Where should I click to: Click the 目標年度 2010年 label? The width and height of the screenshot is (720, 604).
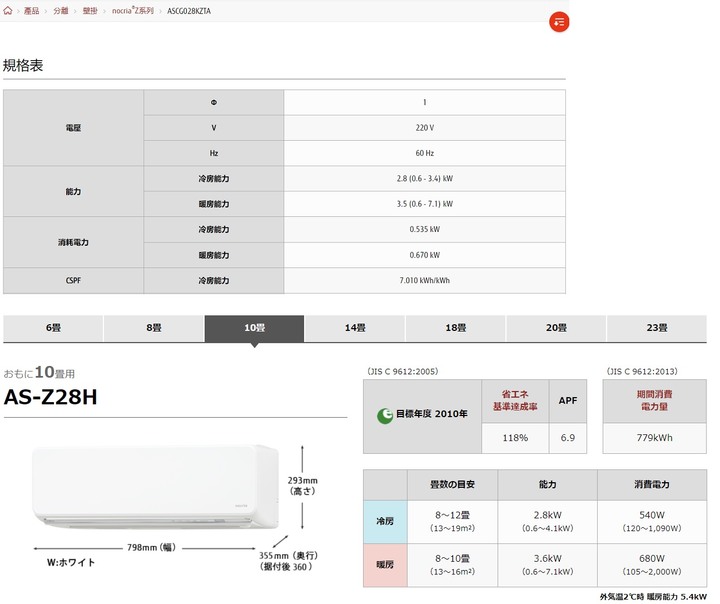432,414
